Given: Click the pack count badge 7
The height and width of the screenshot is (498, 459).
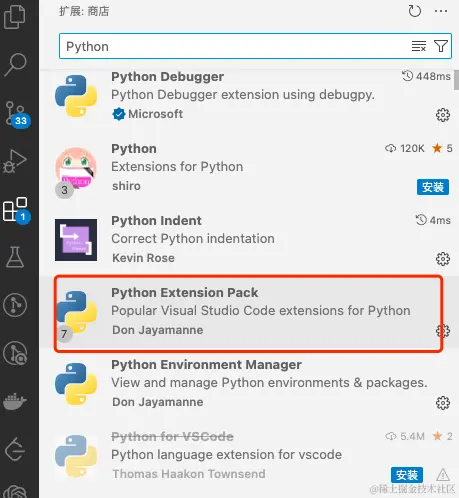Looking at the screenshot, I should (x=64, y=334).
